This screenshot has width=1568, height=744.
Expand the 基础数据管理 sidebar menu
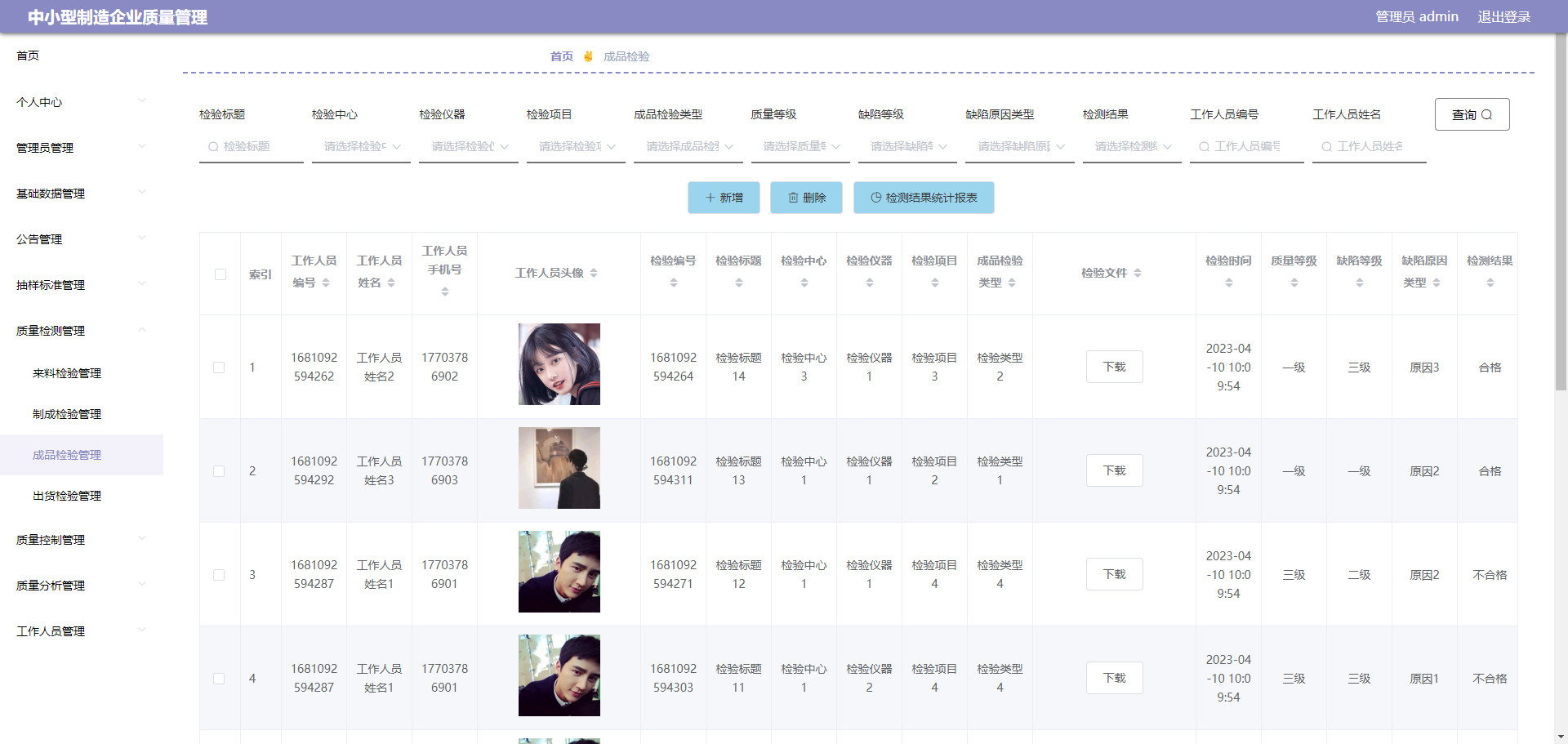82,194
